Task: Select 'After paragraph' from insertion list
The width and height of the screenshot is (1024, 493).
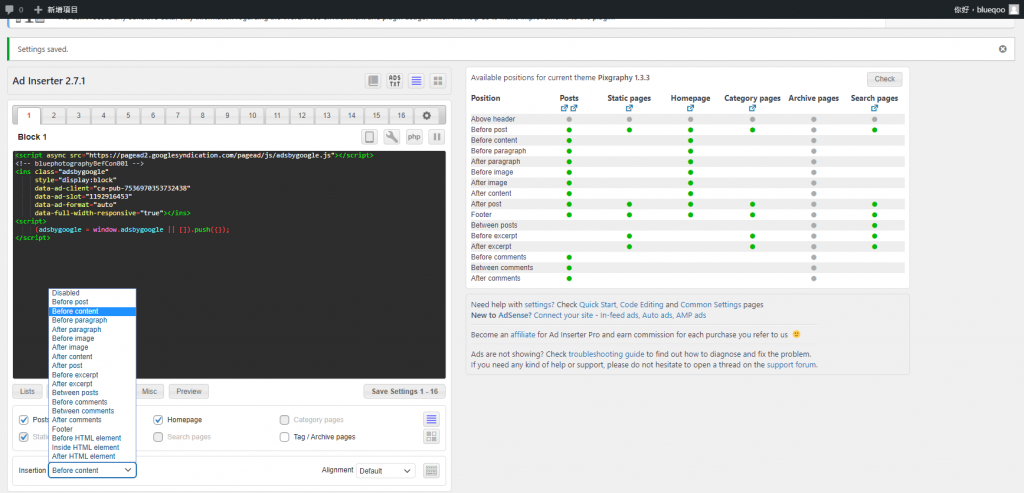Action: click(76, 330)
